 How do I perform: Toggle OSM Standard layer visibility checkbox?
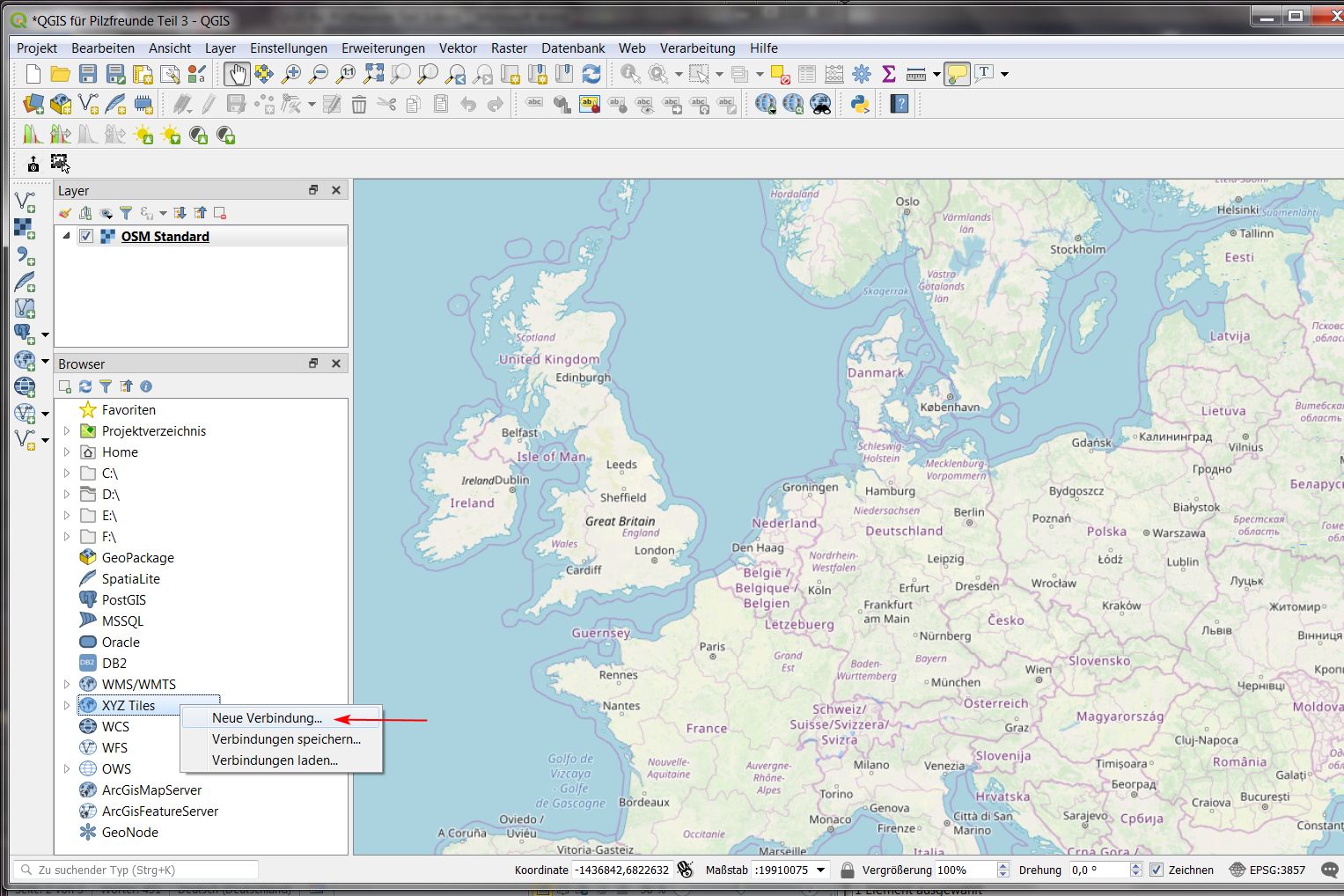tap(86, 236)
